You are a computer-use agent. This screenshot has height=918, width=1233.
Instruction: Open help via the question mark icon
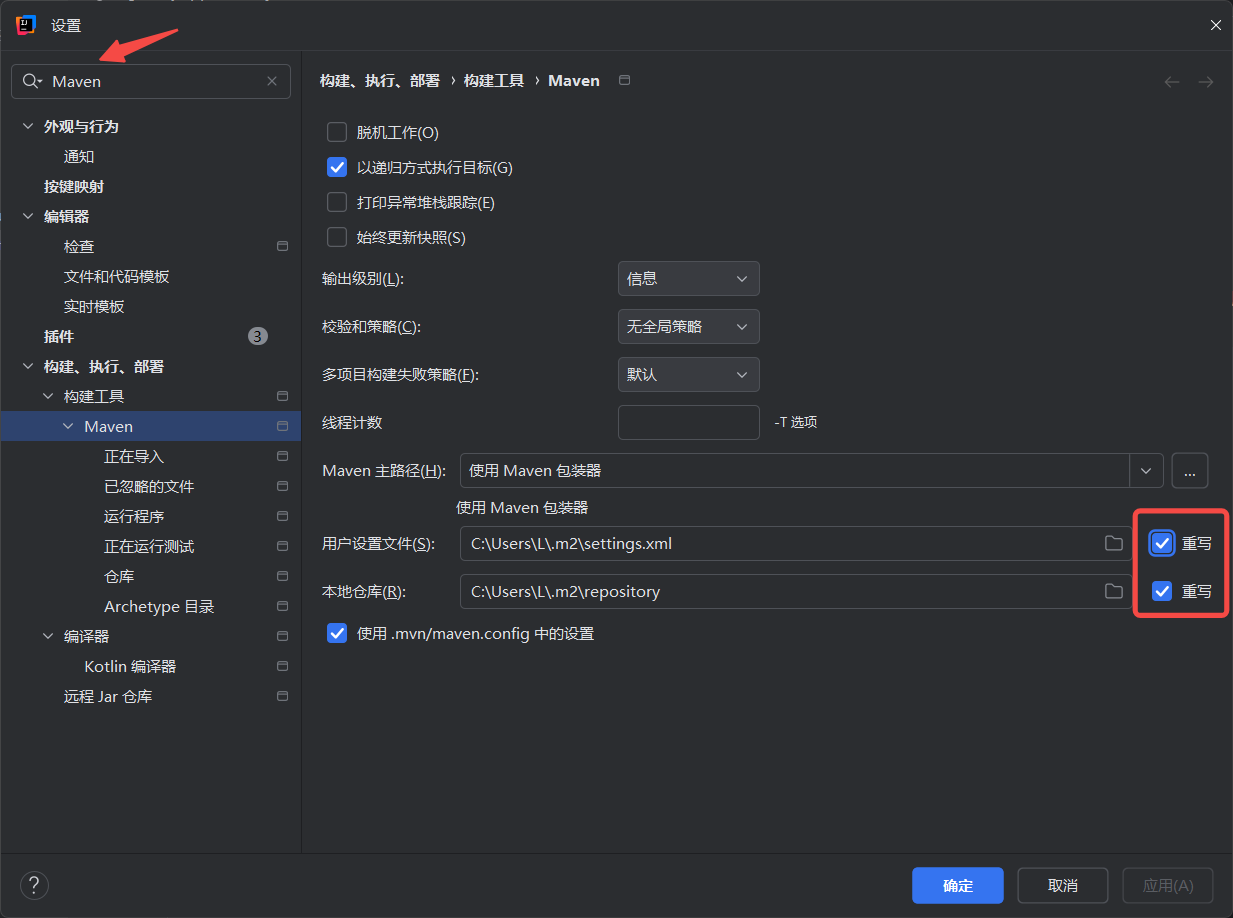(x=34, y=885)
